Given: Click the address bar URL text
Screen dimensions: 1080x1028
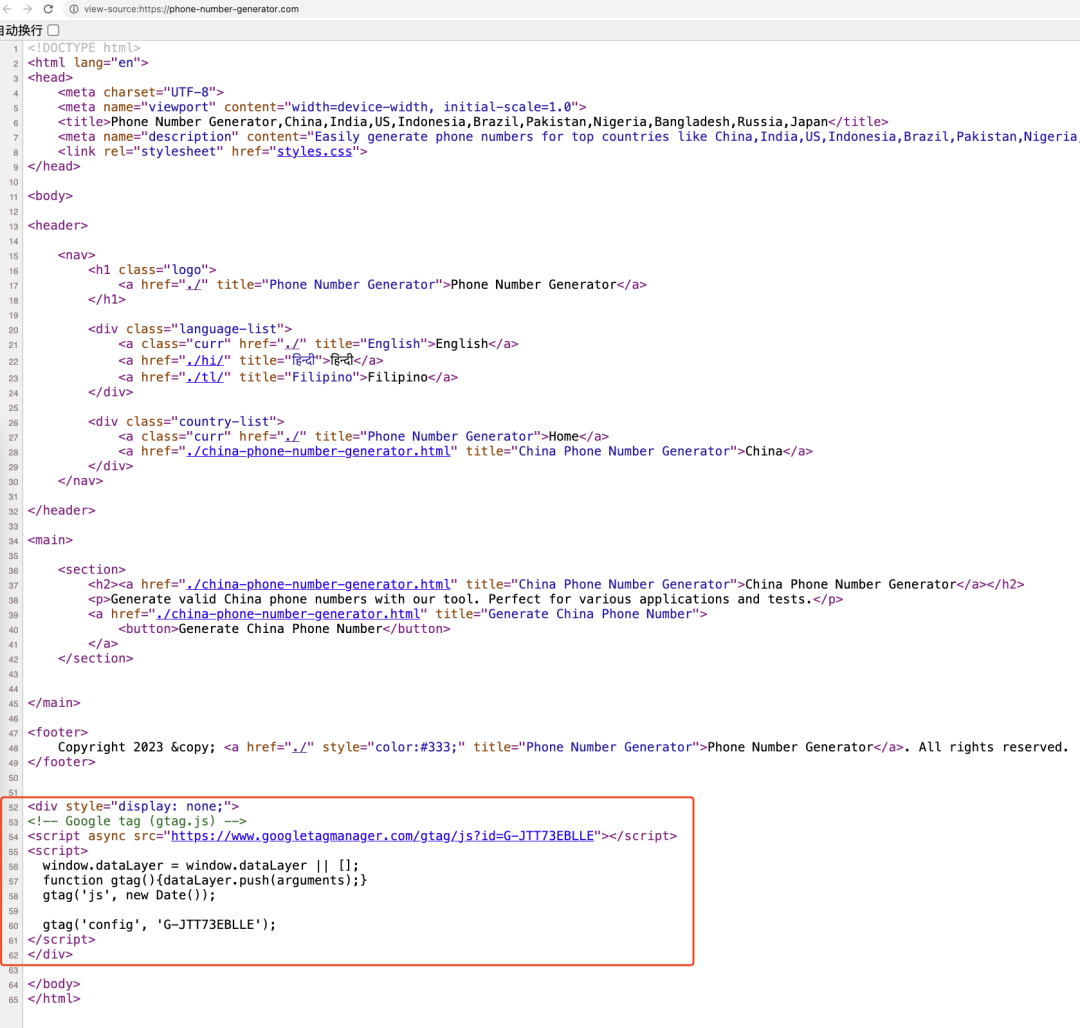Looking at the screenshot, I should [x=191, y=9].
